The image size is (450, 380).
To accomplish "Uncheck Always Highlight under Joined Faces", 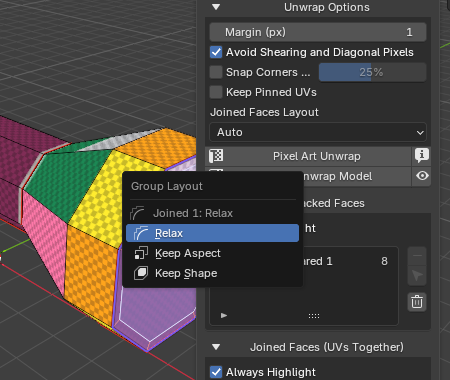I will pos(216,372).
